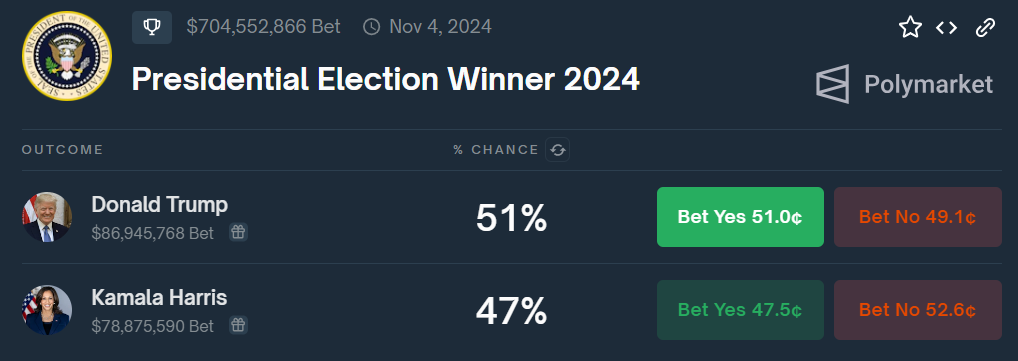Image resolution: width=1018 pixels, height=361 pixels.
Task: Click the trophy icon badge
Action: [152, 27]
